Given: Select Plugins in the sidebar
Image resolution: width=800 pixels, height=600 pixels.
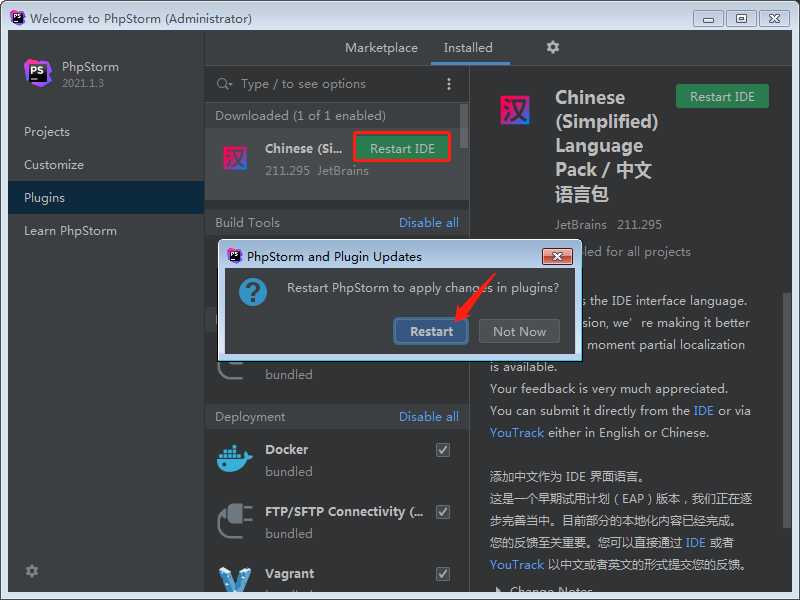Looking at the screenshot, I should pos(106,197).
